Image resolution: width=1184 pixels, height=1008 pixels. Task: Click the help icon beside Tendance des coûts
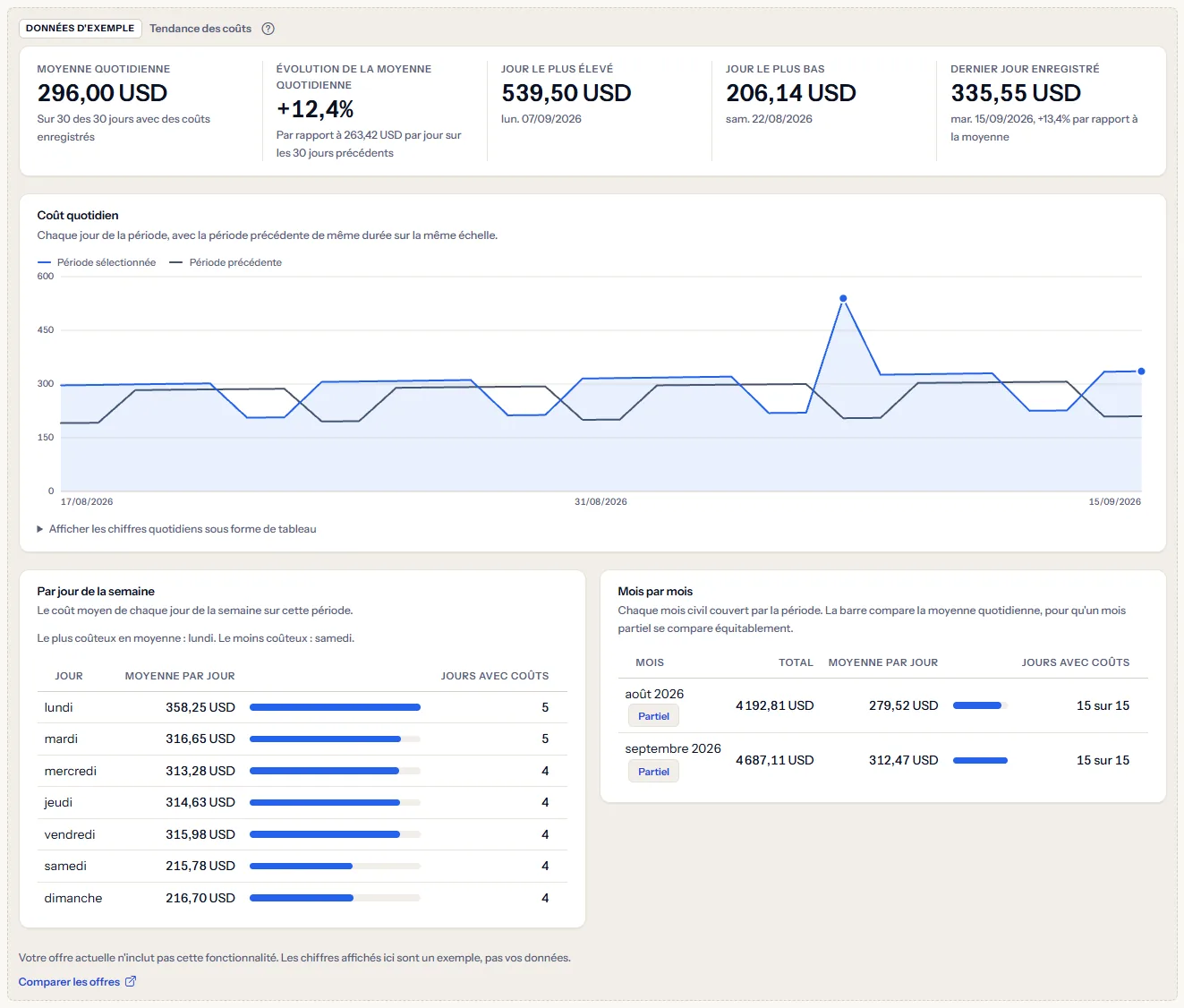pos(268,29)
